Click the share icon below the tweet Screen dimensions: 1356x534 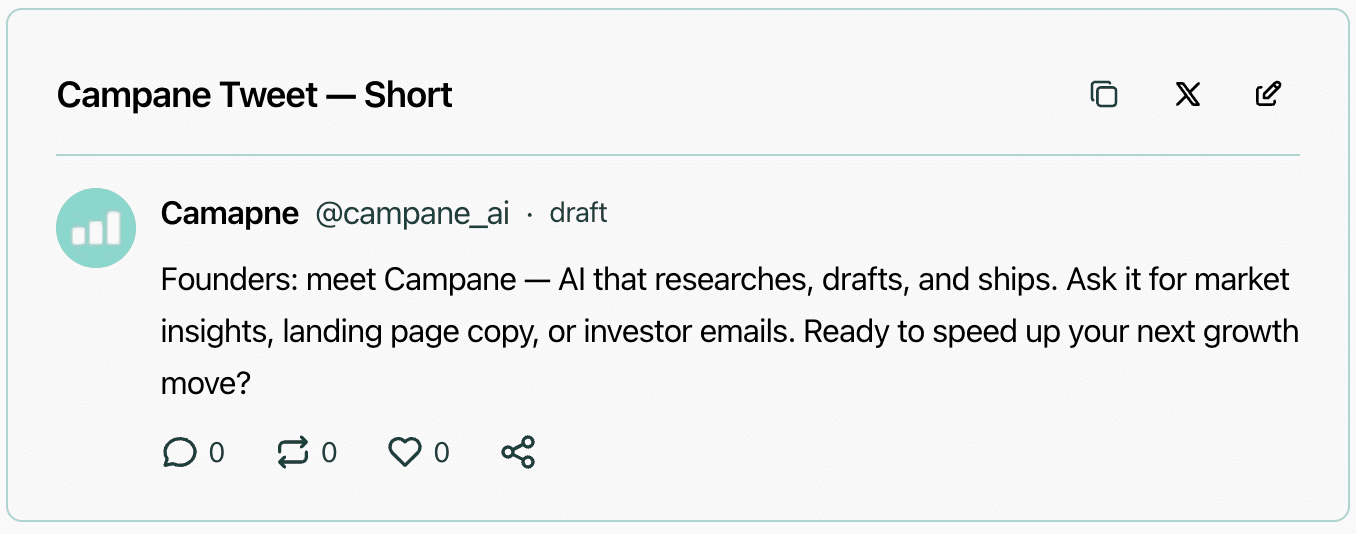pos(518,453)
